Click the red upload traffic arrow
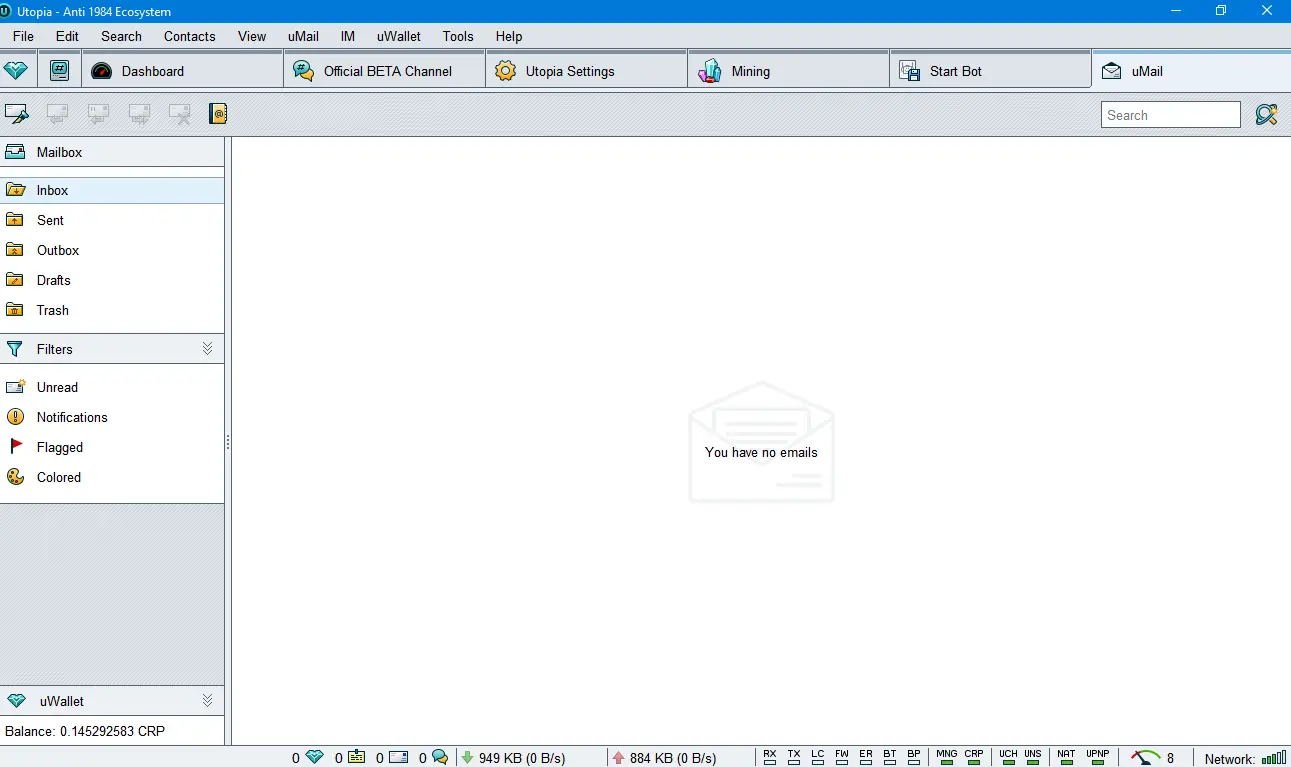Image resolution: width=1291 pixels, height=767 pixels. (618, 757)
